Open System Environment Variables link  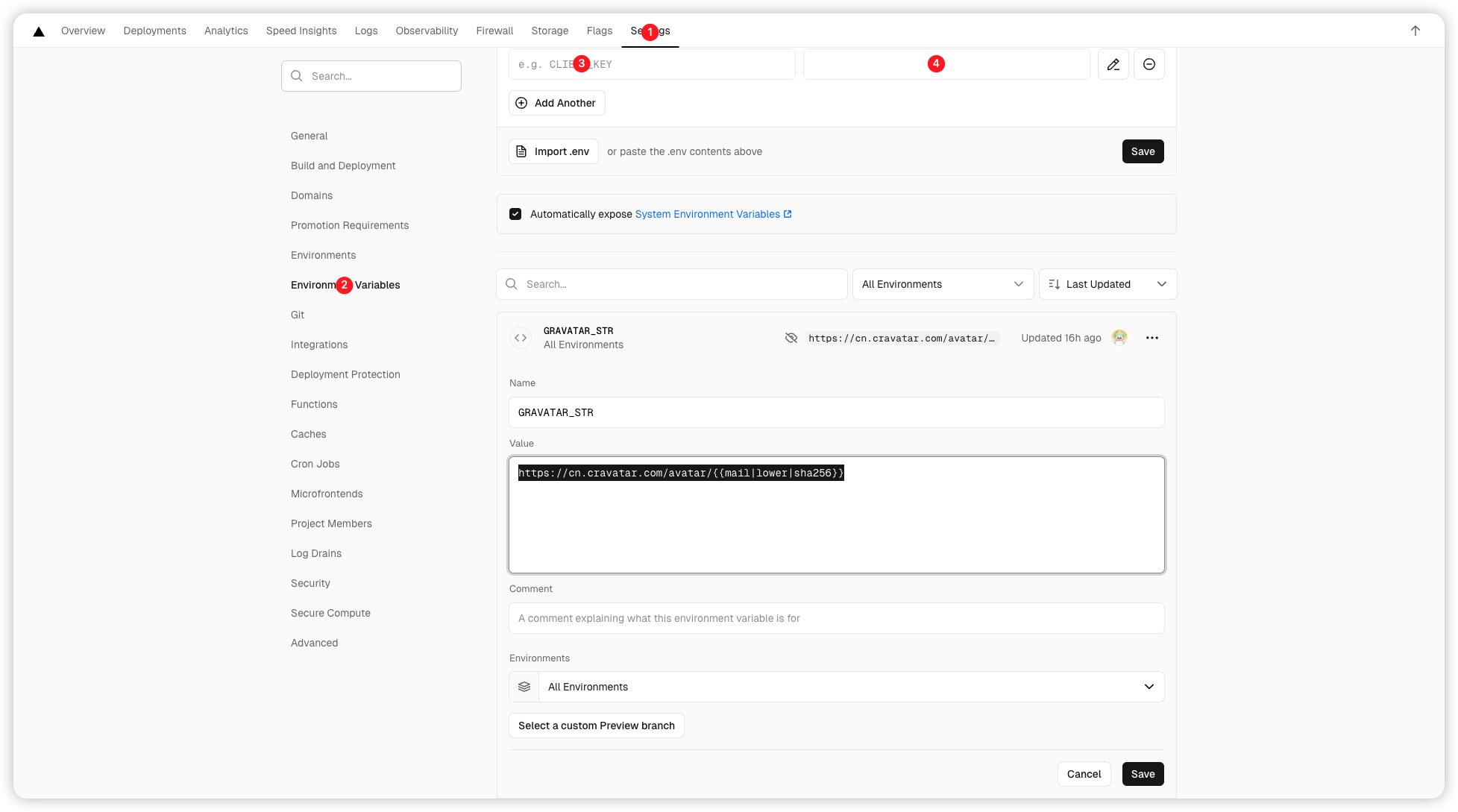coord(712,214)
